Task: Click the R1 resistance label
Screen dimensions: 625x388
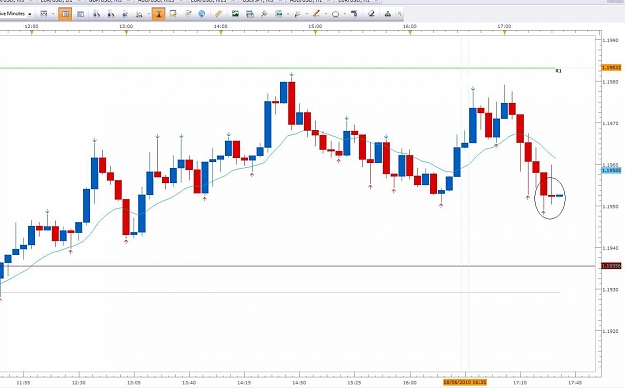Action: pyautogui.click(x=558, y=71)
